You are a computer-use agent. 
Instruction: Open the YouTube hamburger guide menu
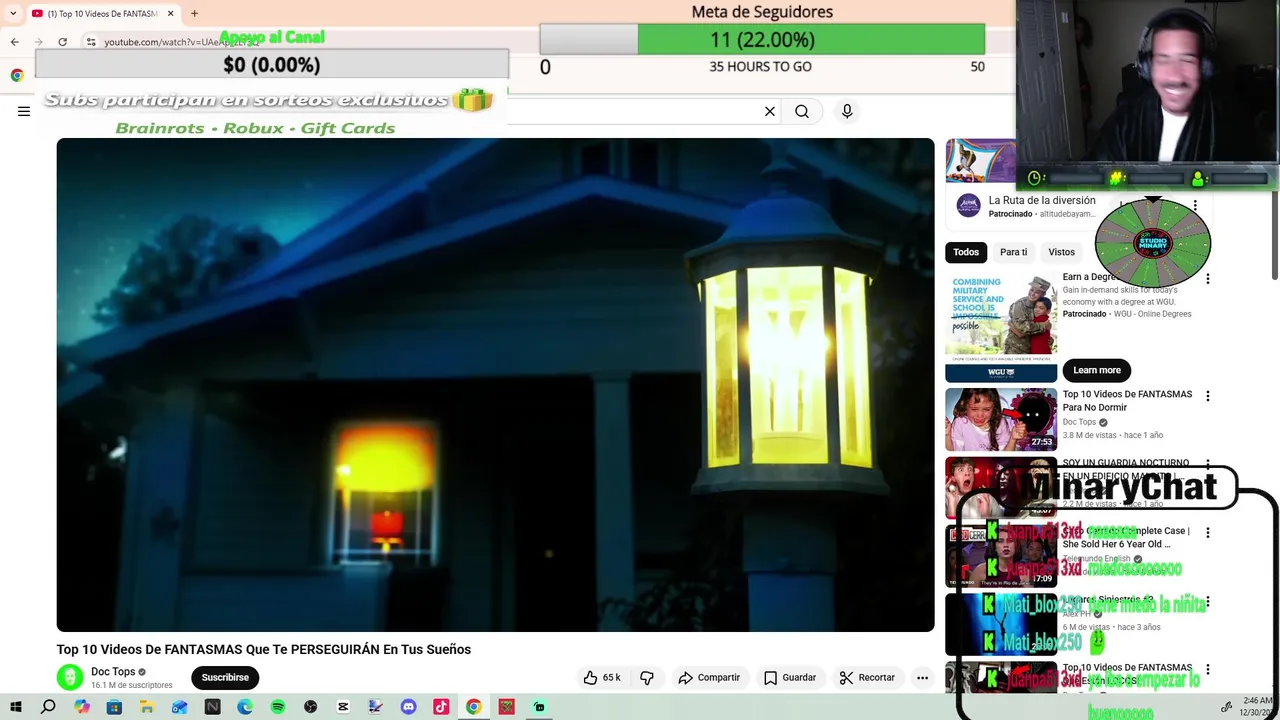pos(24,111)
